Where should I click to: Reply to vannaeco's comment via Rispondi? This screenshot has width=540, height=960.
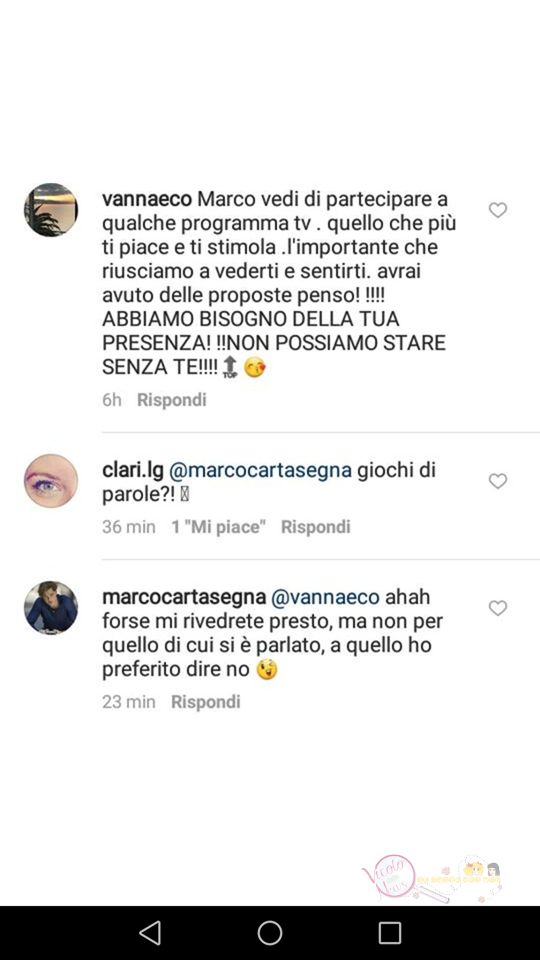pyautogui.click(x=171, y=400)
